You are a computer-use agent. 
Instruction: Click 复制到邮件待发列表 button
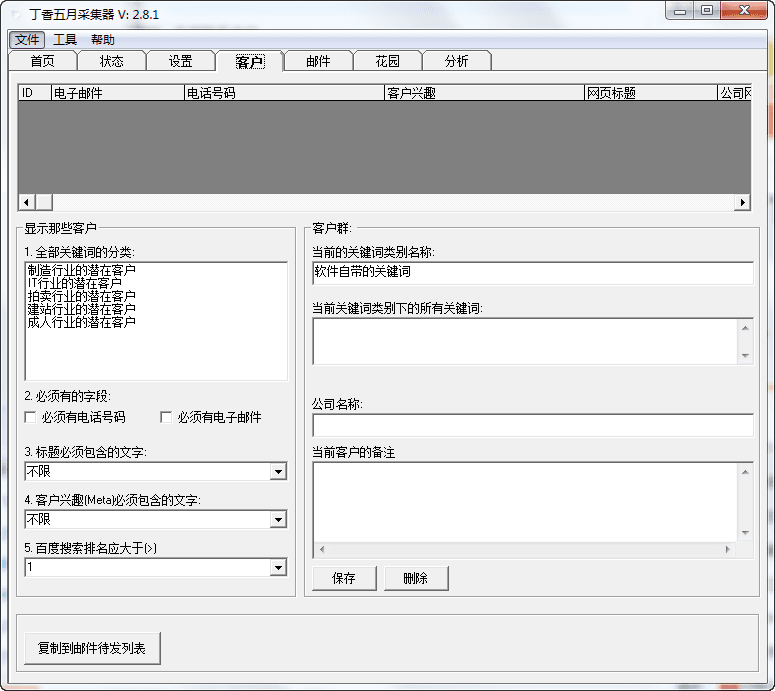[92, 648]
